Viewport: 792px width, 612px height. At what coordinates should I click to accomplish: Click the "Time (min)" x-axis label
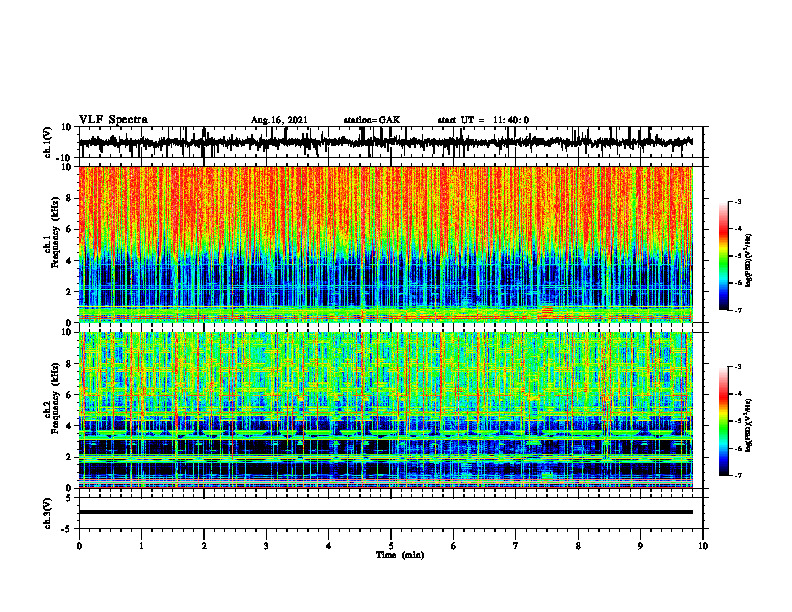[x=400, y=555]
